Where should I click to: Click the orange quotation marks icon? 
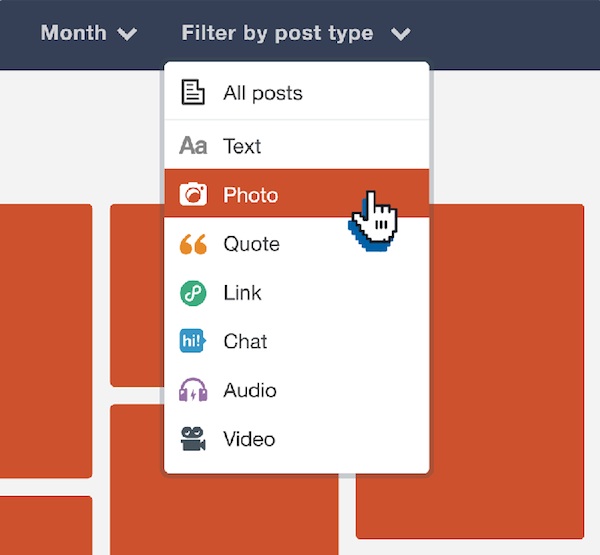point(193,244)
